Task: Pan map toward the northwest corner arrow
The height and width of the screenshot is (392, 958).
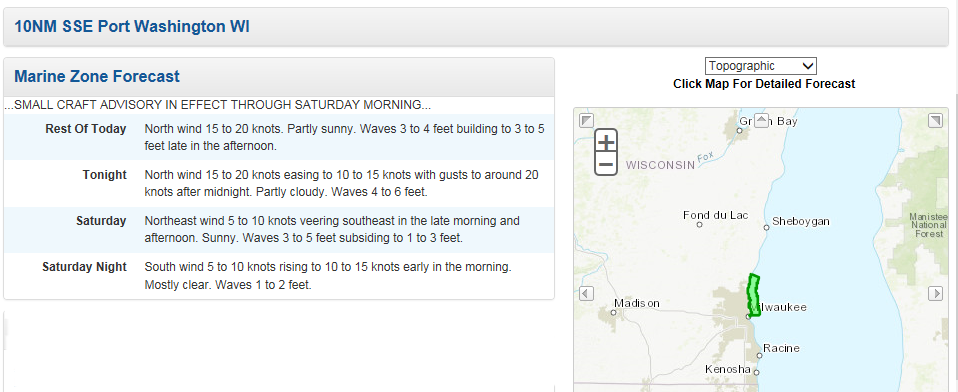Action: tap(587, 120)
